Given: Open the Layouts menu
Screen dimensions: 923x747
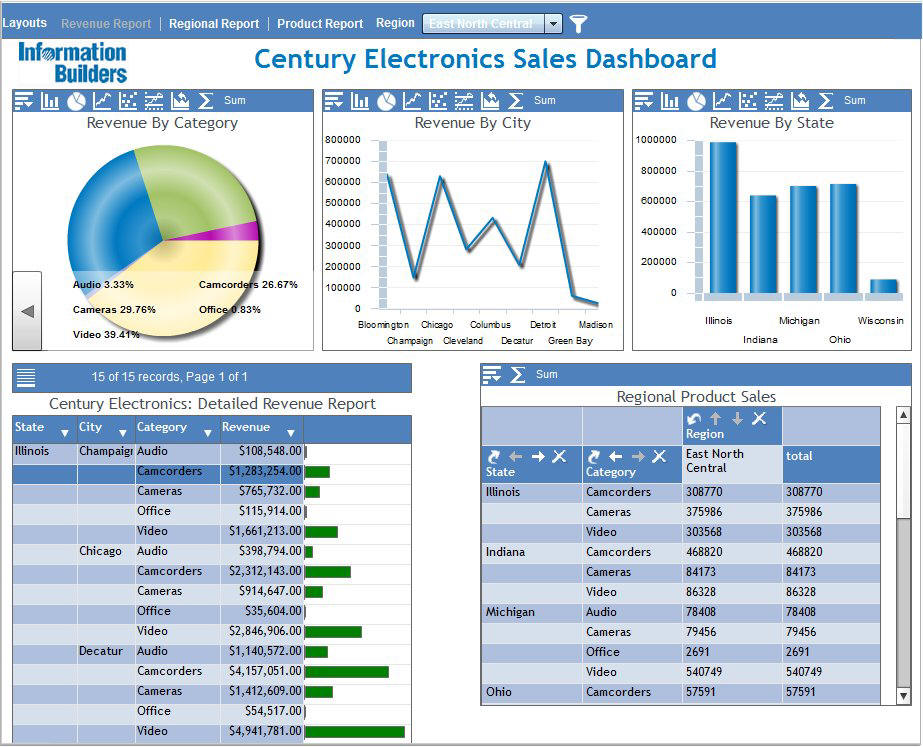Looking at the screenshot, I should 24,23.
